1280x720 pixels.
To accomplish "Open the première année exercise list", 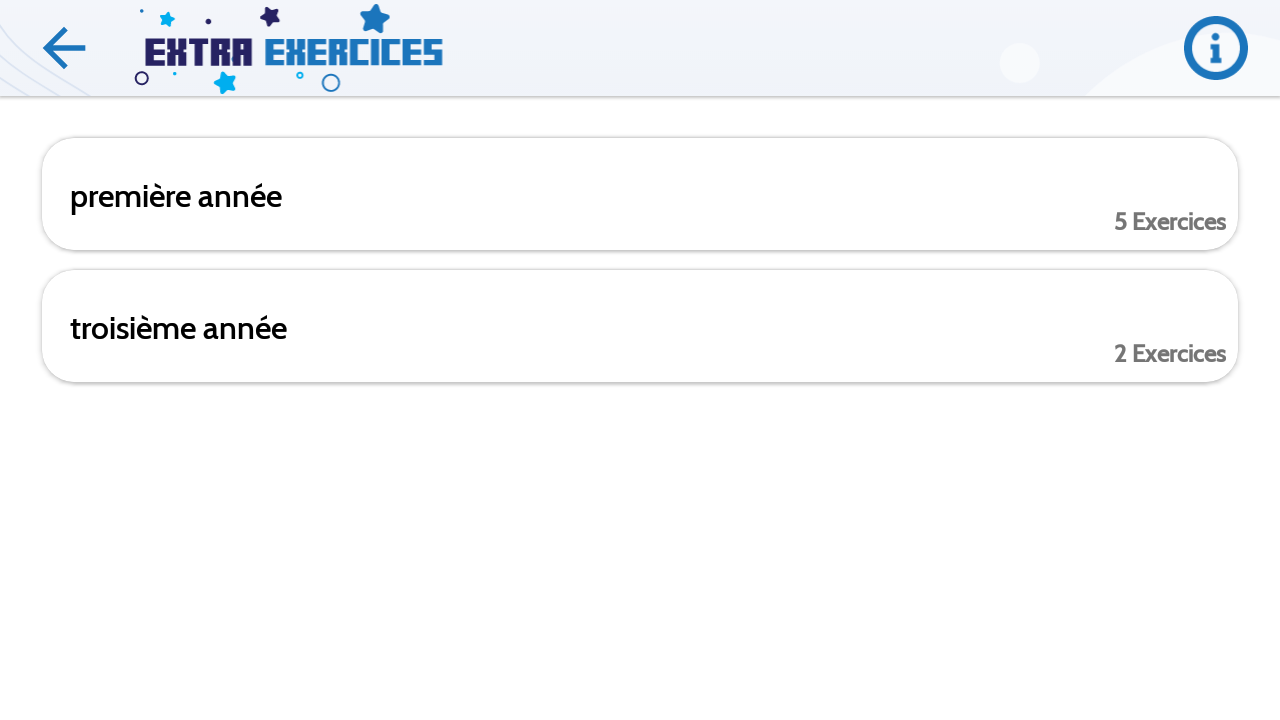I will click(640, 194).
